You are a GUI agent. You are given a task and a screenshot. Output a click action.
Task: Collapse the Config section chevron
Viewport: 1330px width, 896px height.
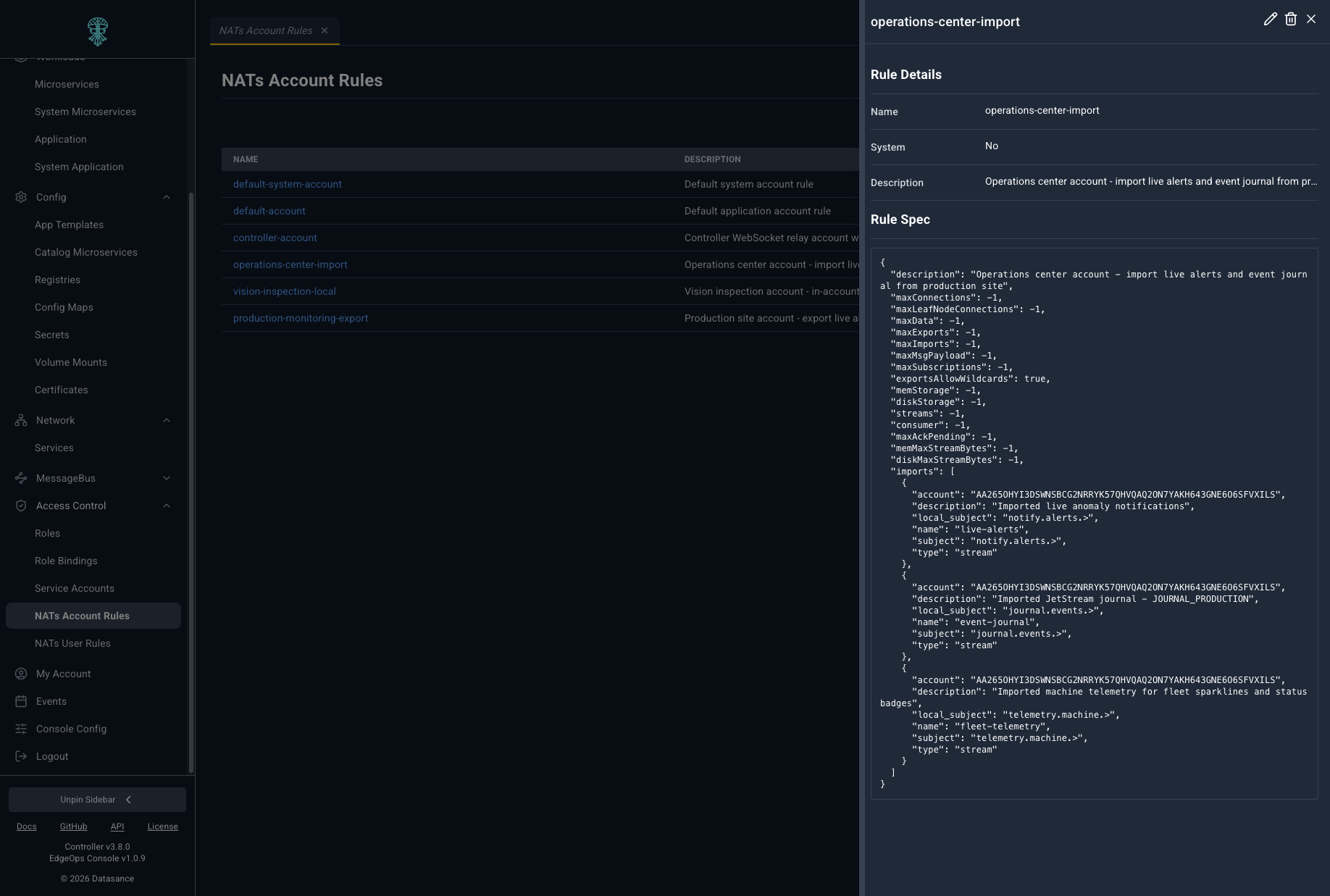[x=167, y=197]
